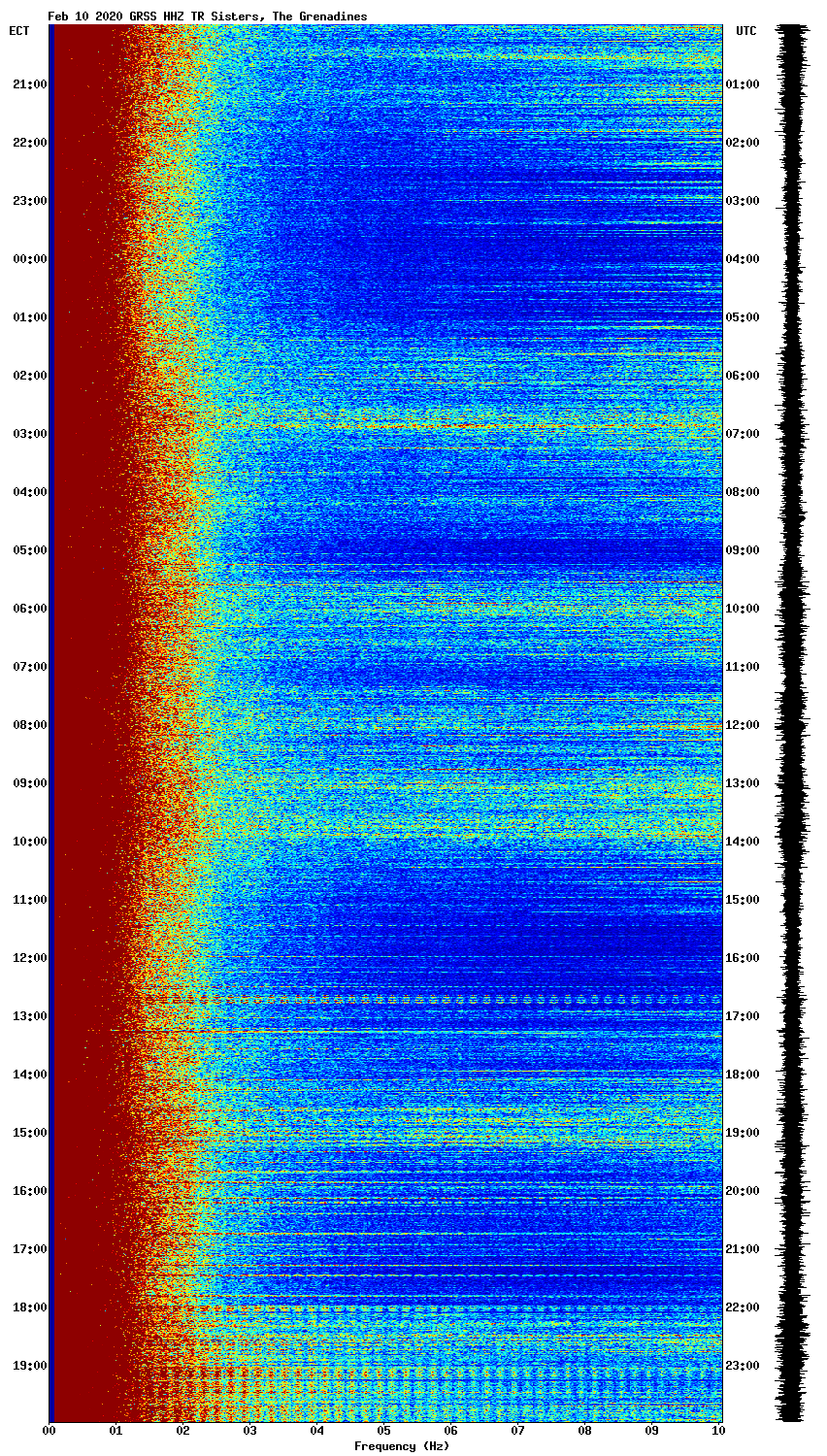
Task: Click the spectrogram heatmap plot
Action: coord(385,723)
